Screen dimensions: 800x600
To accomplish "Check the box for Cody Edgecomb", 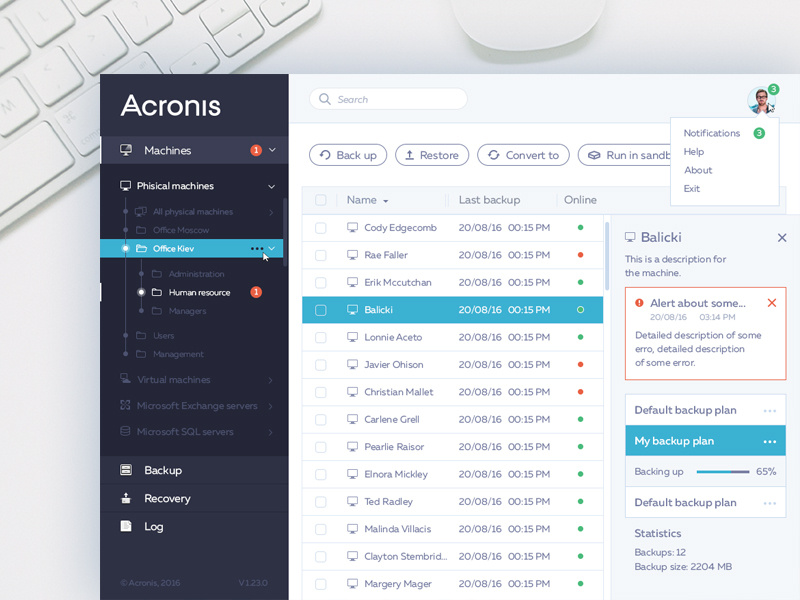I will click(x=320, y=228).
